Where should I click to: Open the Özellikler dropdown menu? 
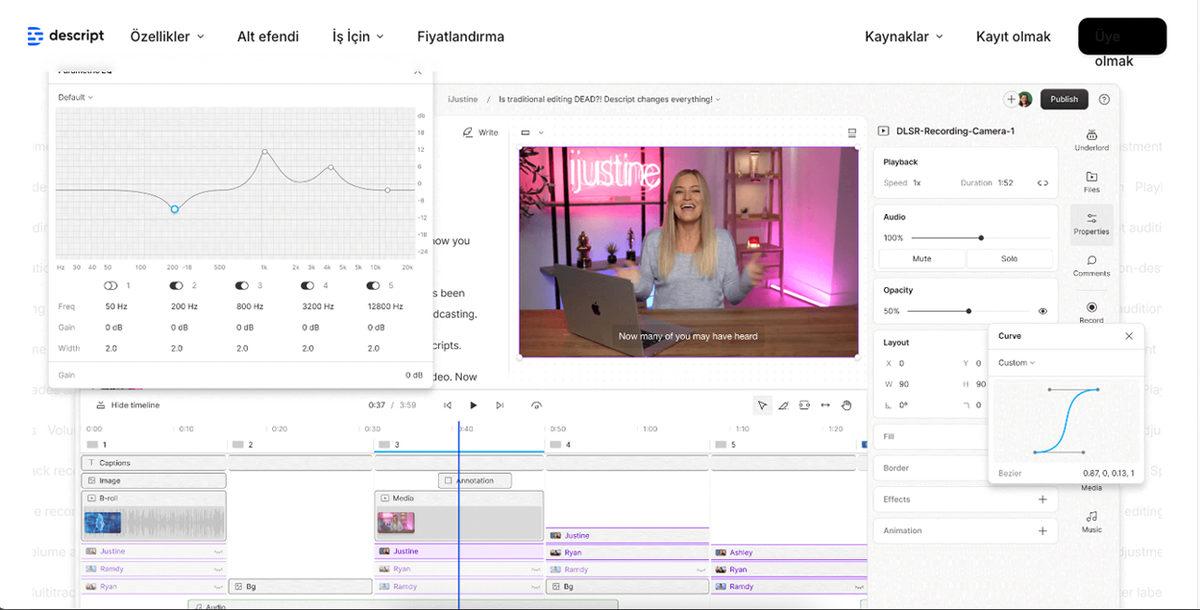[x=167, y=36]
